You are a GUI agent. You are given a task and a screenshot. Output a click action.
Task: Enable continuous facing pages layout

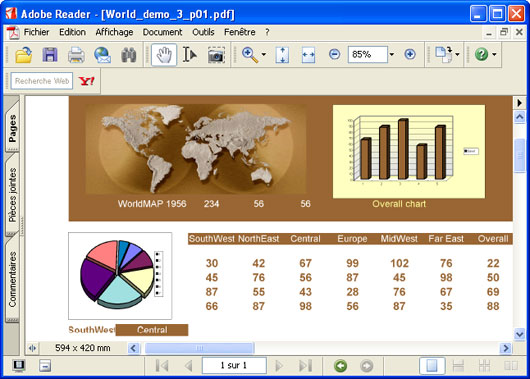484,365
